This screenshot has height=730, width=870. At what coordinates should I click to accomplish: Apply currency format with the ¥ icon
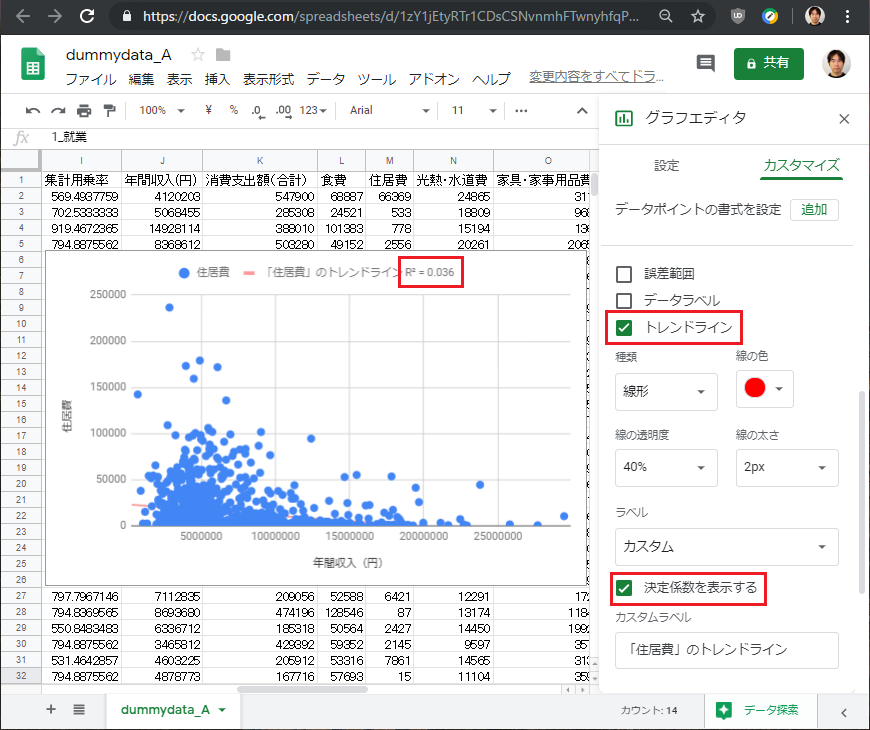click(209, 110)
